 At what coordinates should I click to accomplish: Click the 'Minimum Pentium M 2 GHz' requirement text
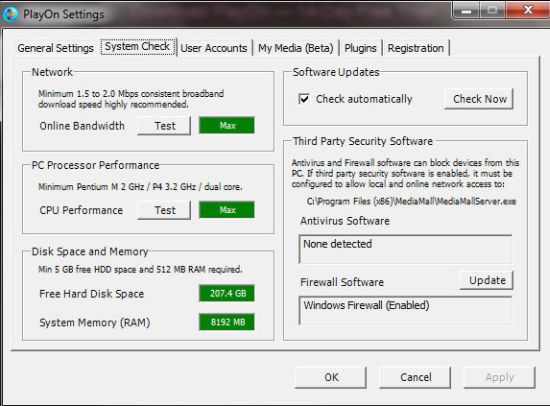point(140,186)
